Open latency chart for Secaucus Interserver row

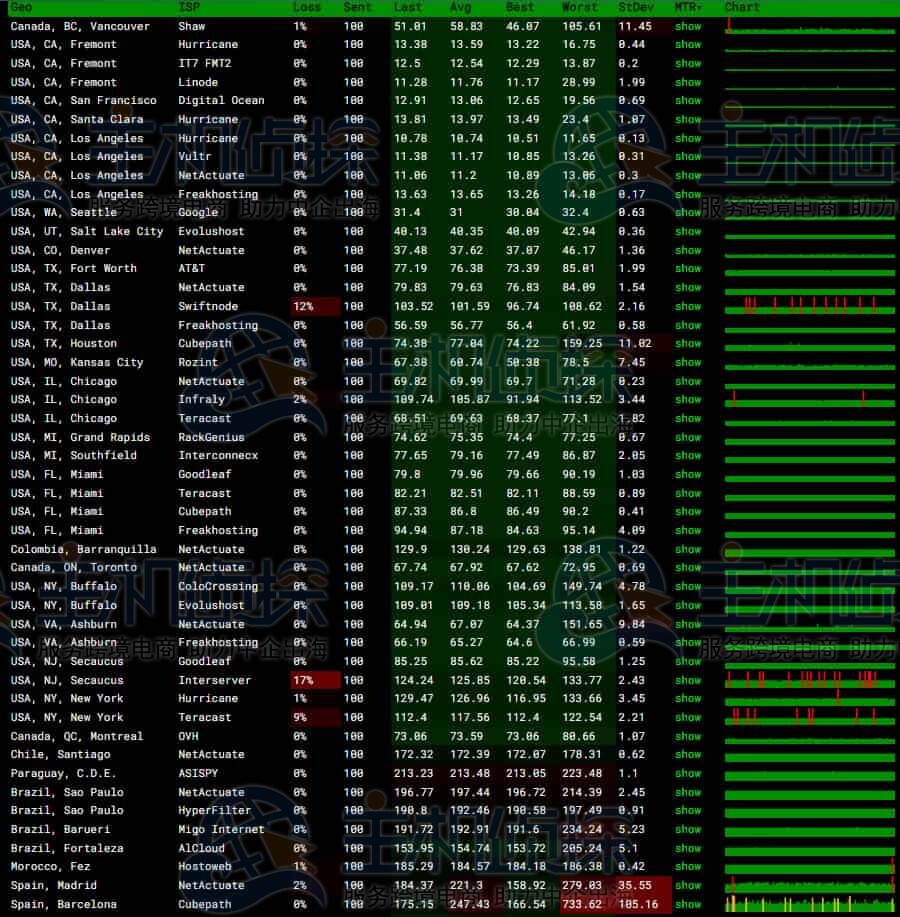tap(810, 680)
